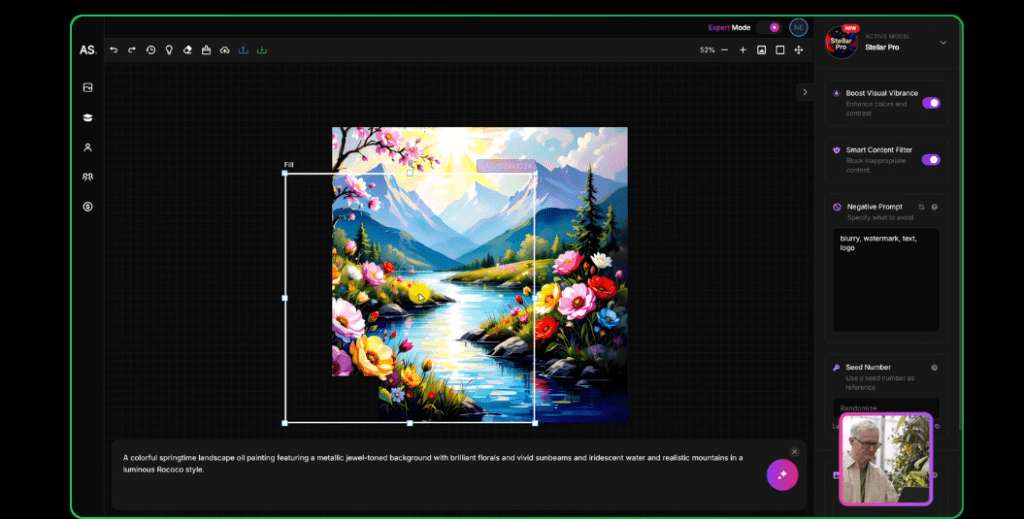Click the Seed Number heading

click(x=868, y=368)
